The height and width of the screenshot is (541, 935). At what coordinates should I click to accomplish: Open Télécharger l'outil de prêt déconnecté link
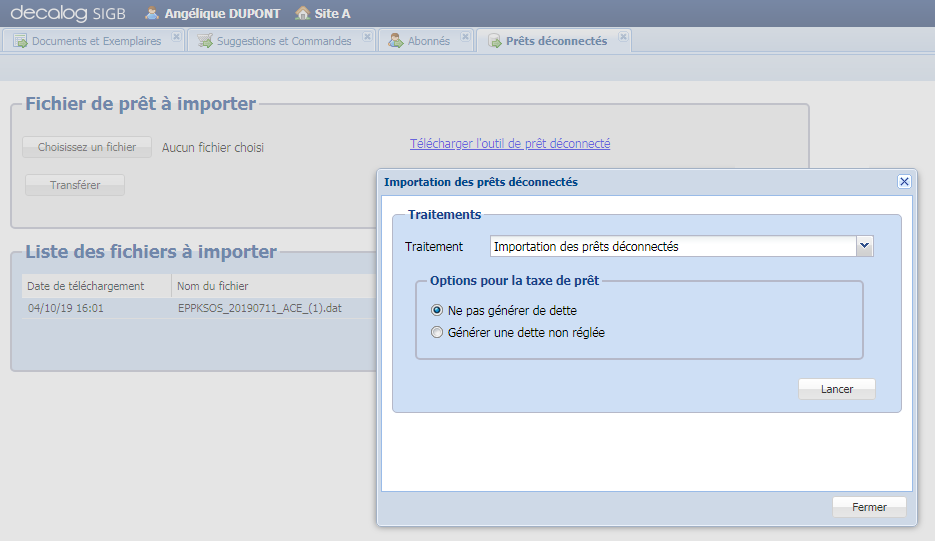pos(510,144)
